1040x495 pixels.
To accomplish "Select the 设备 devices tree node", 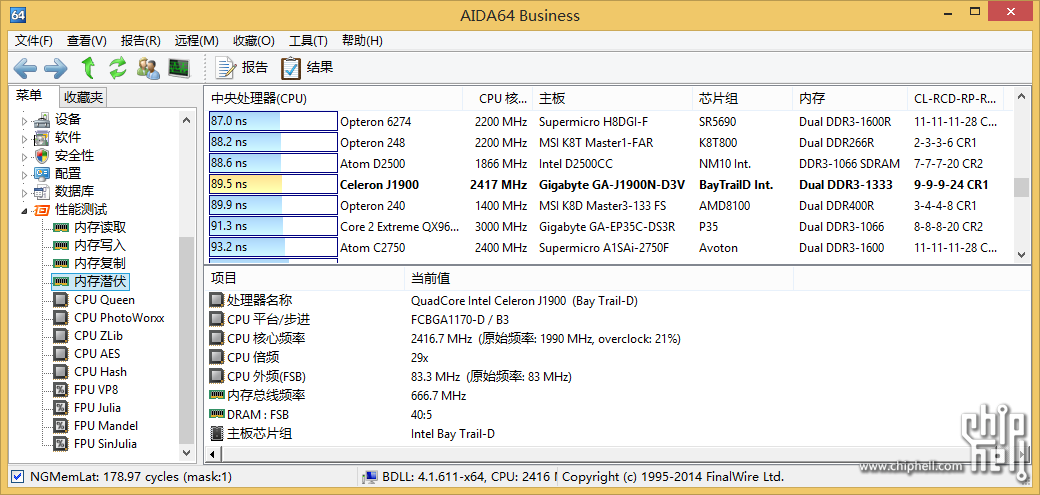I will click(68, 119).
